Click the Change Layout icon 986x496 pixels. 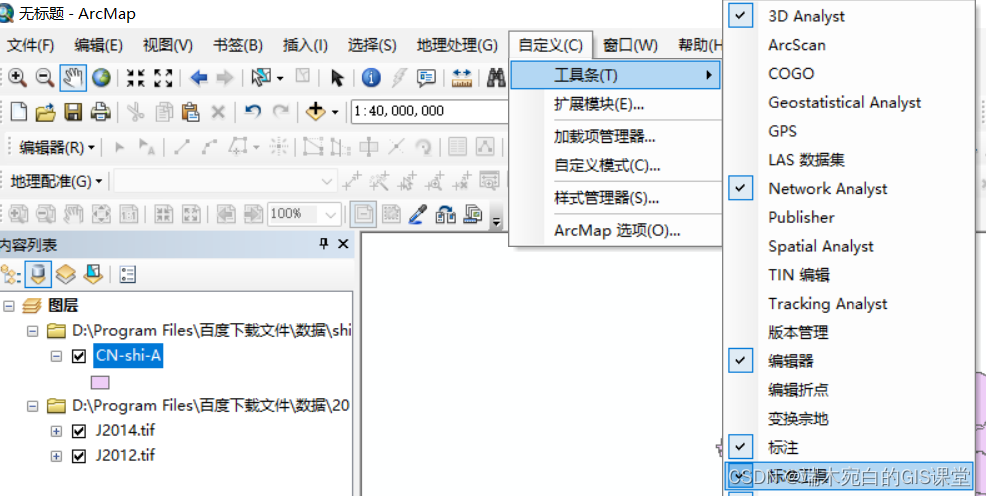pyautogui.click(x=446, y=214)
